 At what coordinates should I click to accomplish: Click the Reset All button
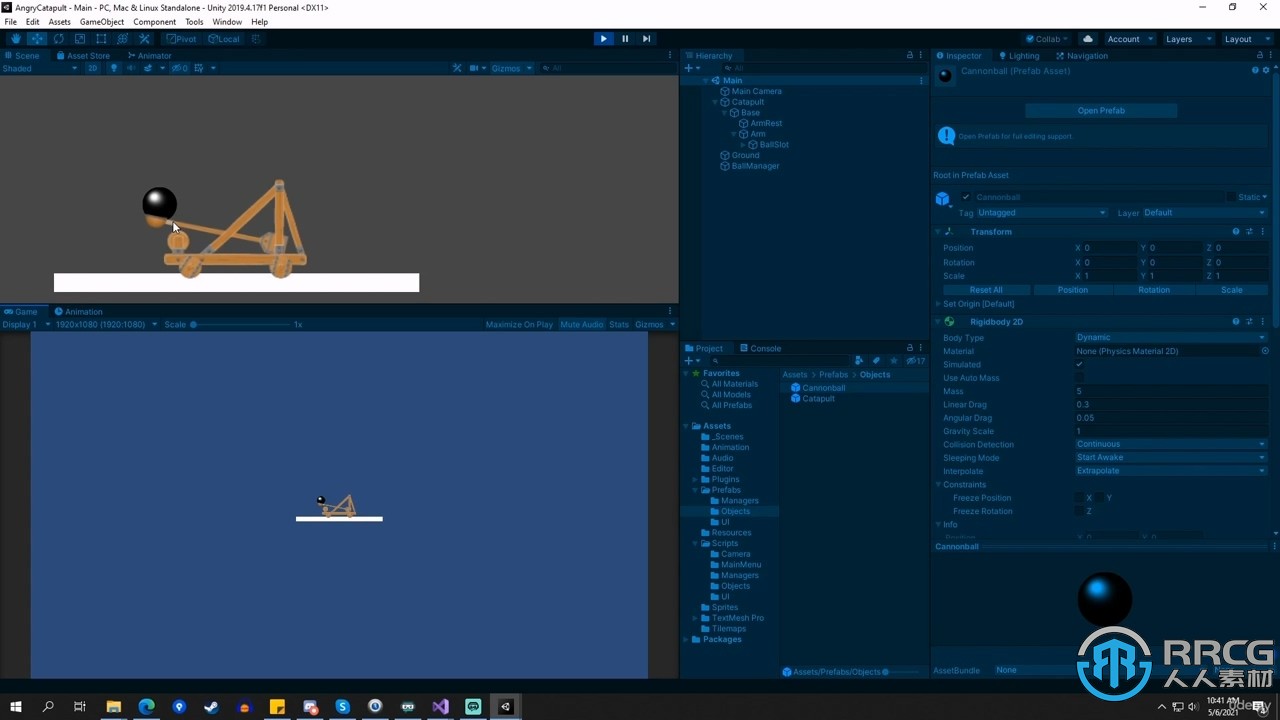(x=986, y=290)
